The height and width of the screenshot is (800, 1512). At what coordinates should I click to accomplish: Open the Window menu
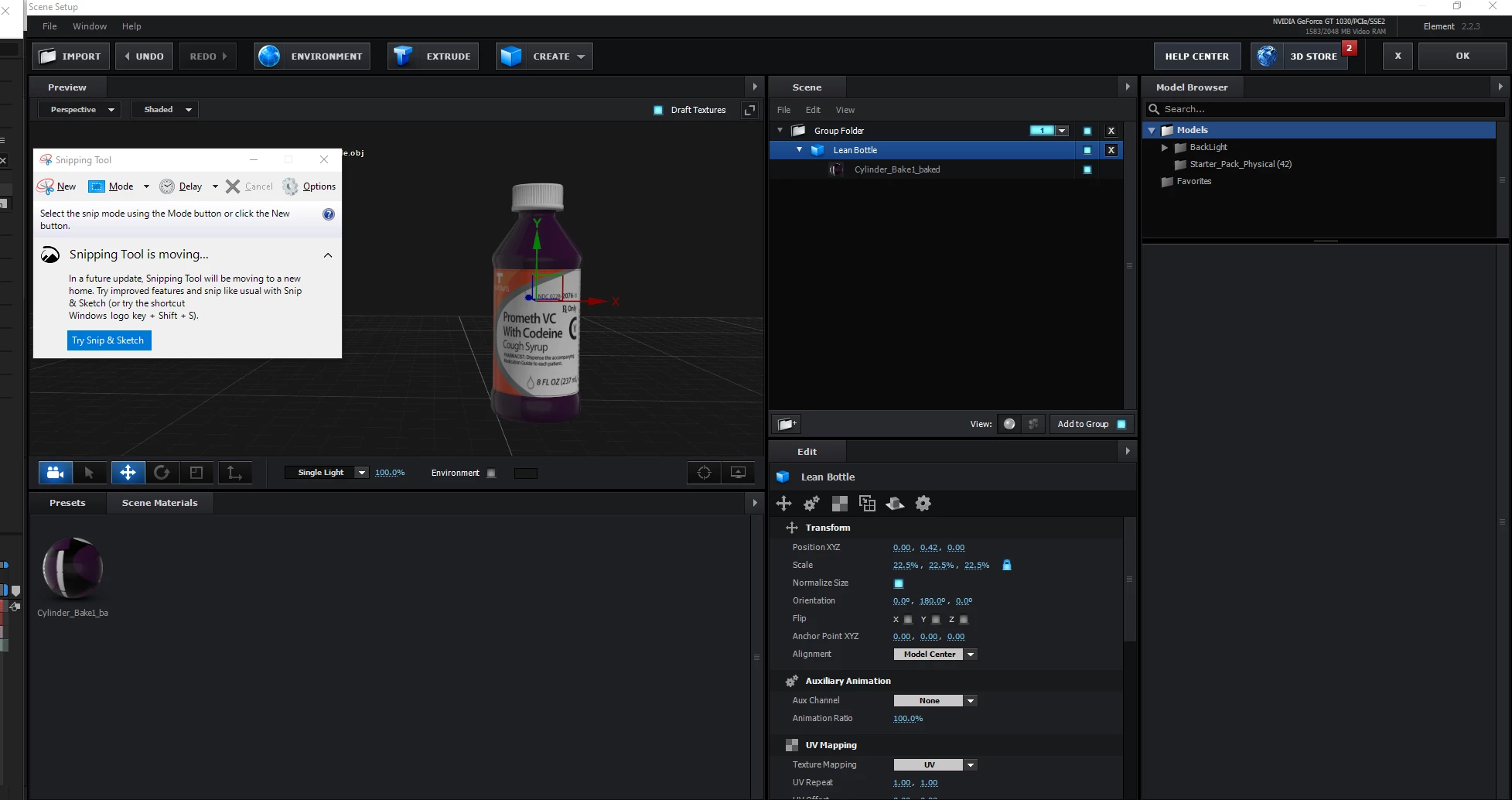point(90,26)
